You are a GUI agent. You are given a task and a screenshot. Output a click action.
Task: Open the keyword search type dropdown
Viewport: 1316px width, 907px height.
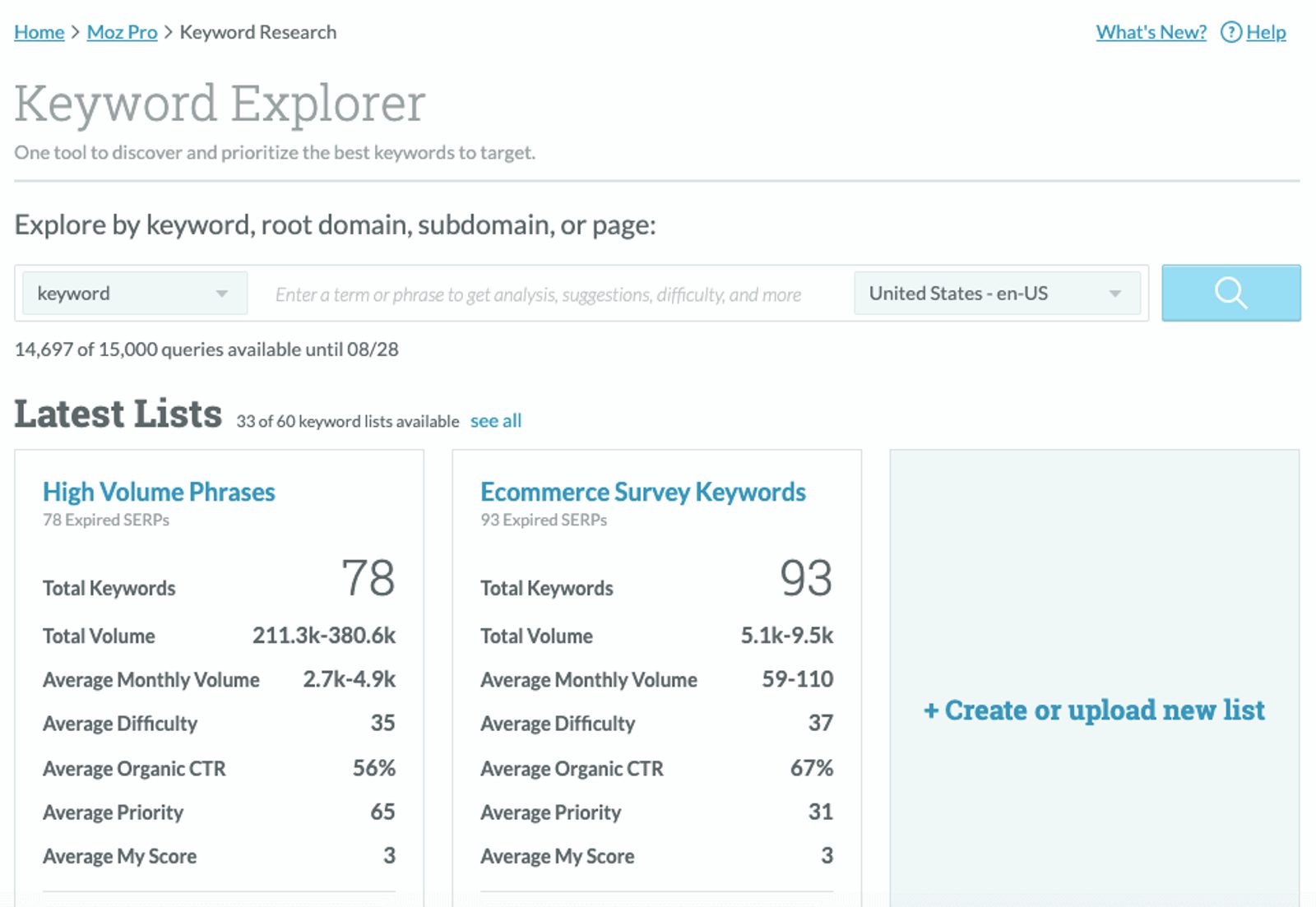pos(134,293)
